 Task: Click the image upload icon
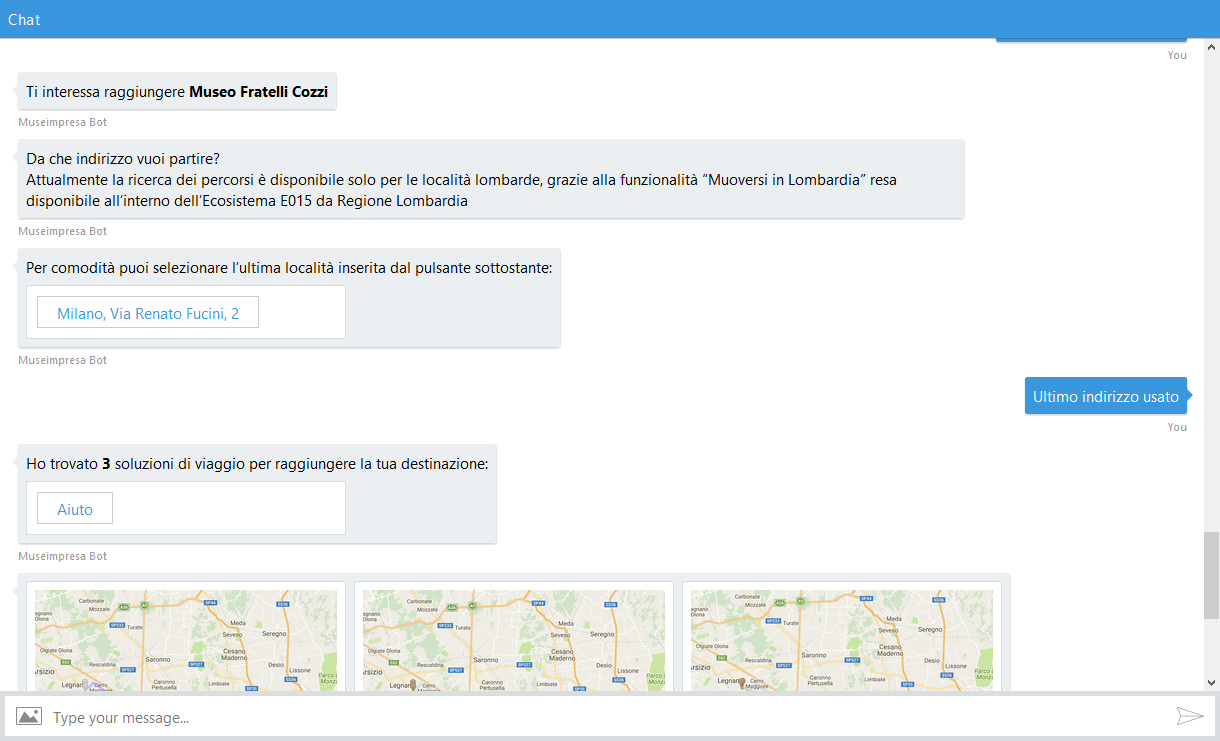29,716
